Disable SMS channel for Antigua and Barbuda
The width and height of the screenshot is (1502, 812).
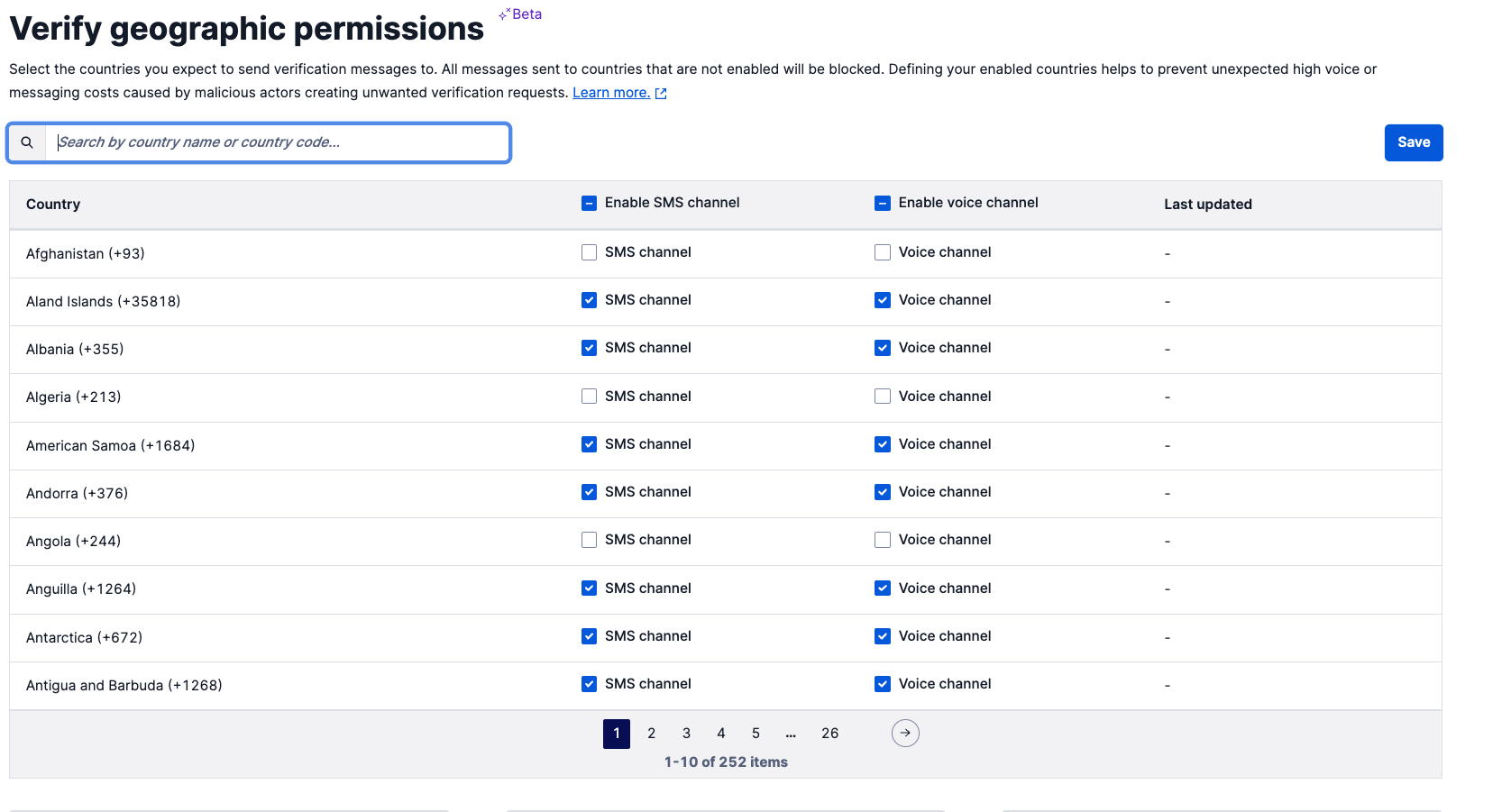coord(589,684)
